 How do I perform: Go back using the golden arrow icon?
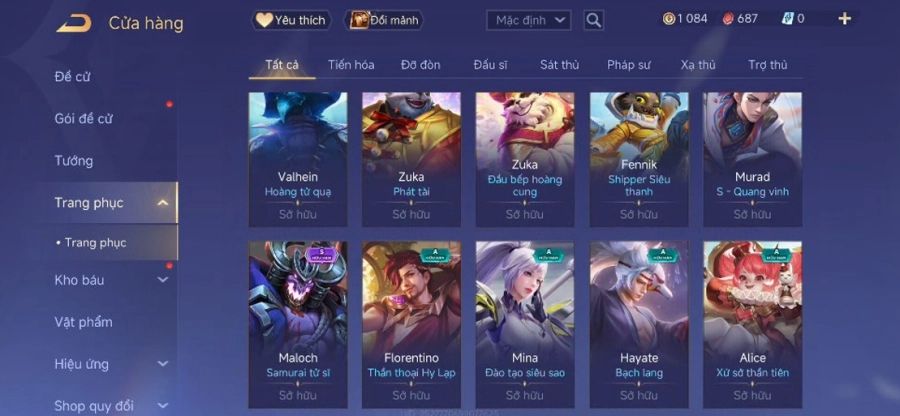click(x=73, y=23)
